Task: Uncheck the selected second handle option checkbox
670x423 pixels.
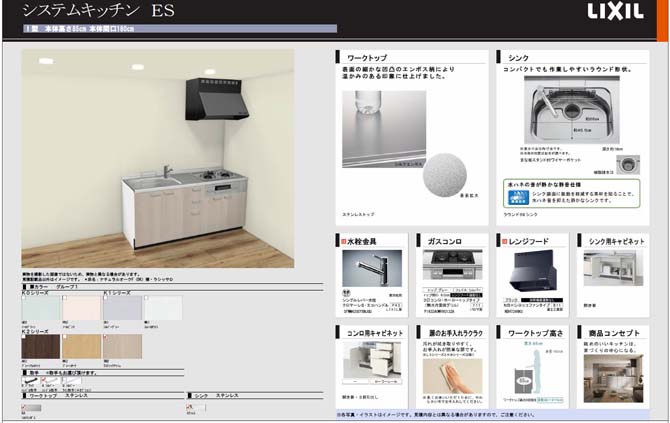Action: point(44,379)
